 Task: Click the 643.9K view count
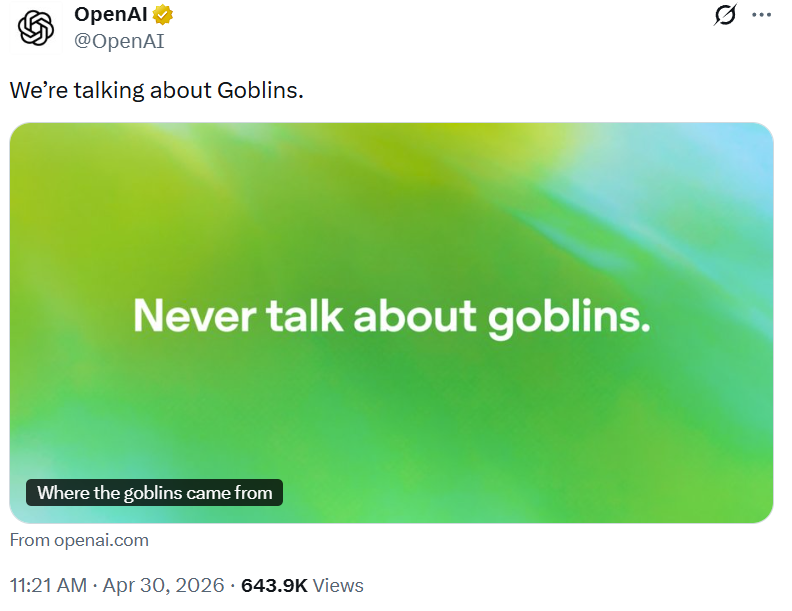[x=274, y=585]
